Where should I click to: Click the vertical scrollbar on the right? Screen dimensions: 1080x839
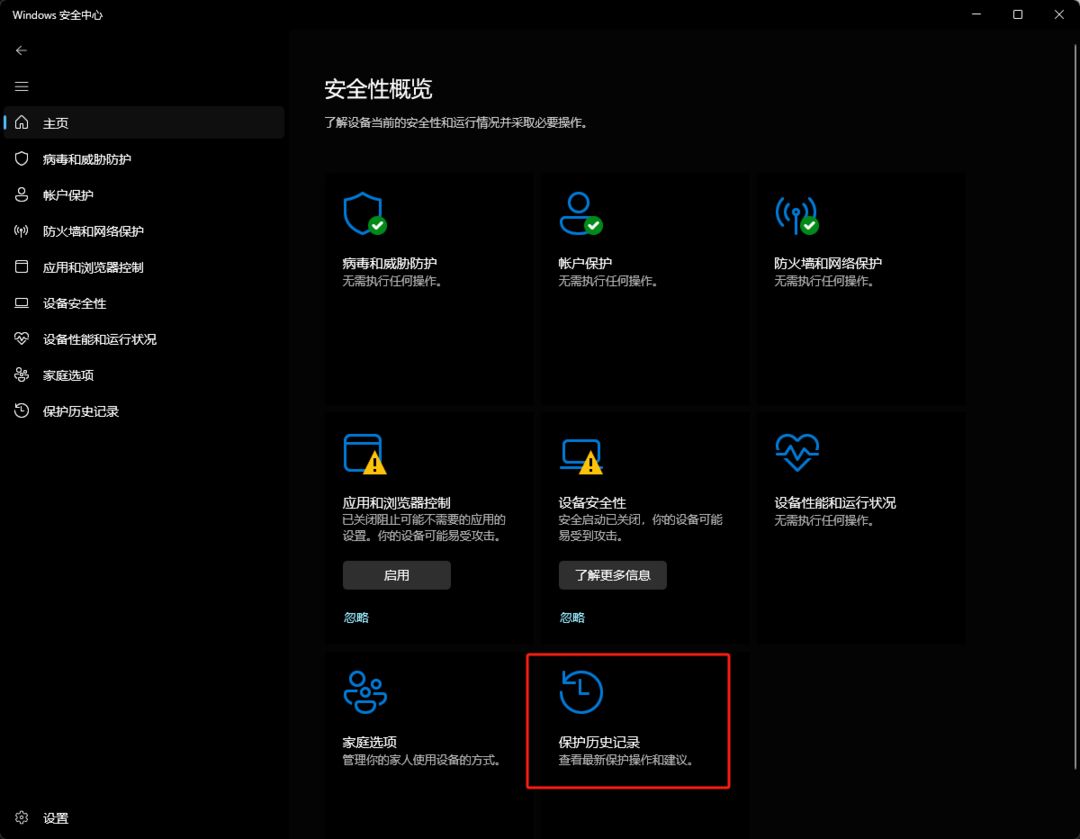click(1075, 406)
